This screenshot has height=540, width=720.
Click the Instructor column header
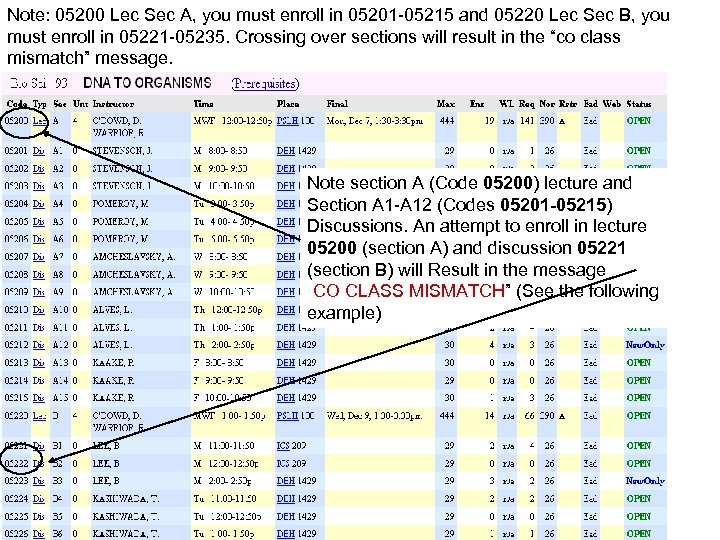(x=113, y=104)
